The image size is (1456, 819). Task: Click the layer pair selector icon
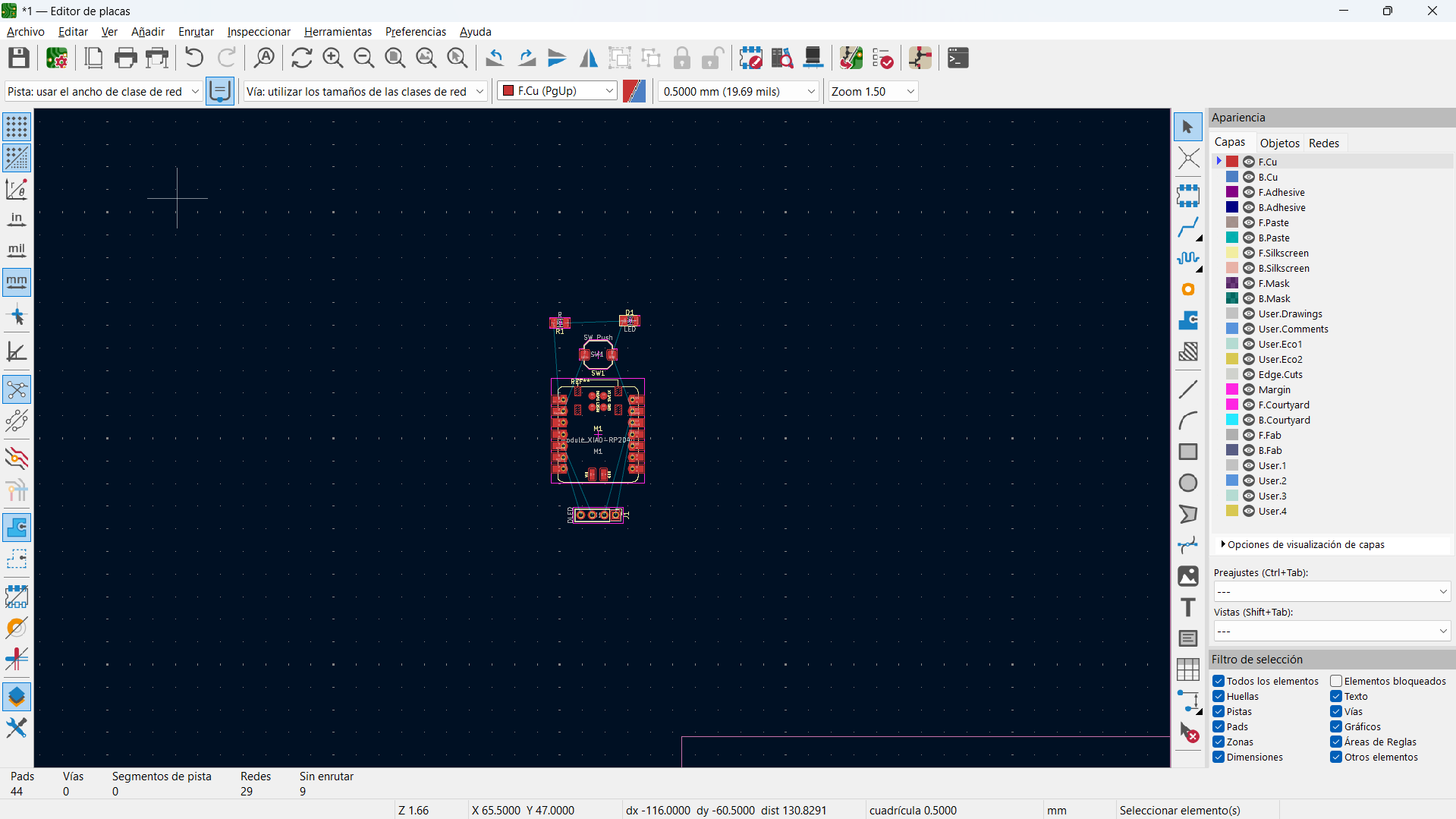[634, 91]
